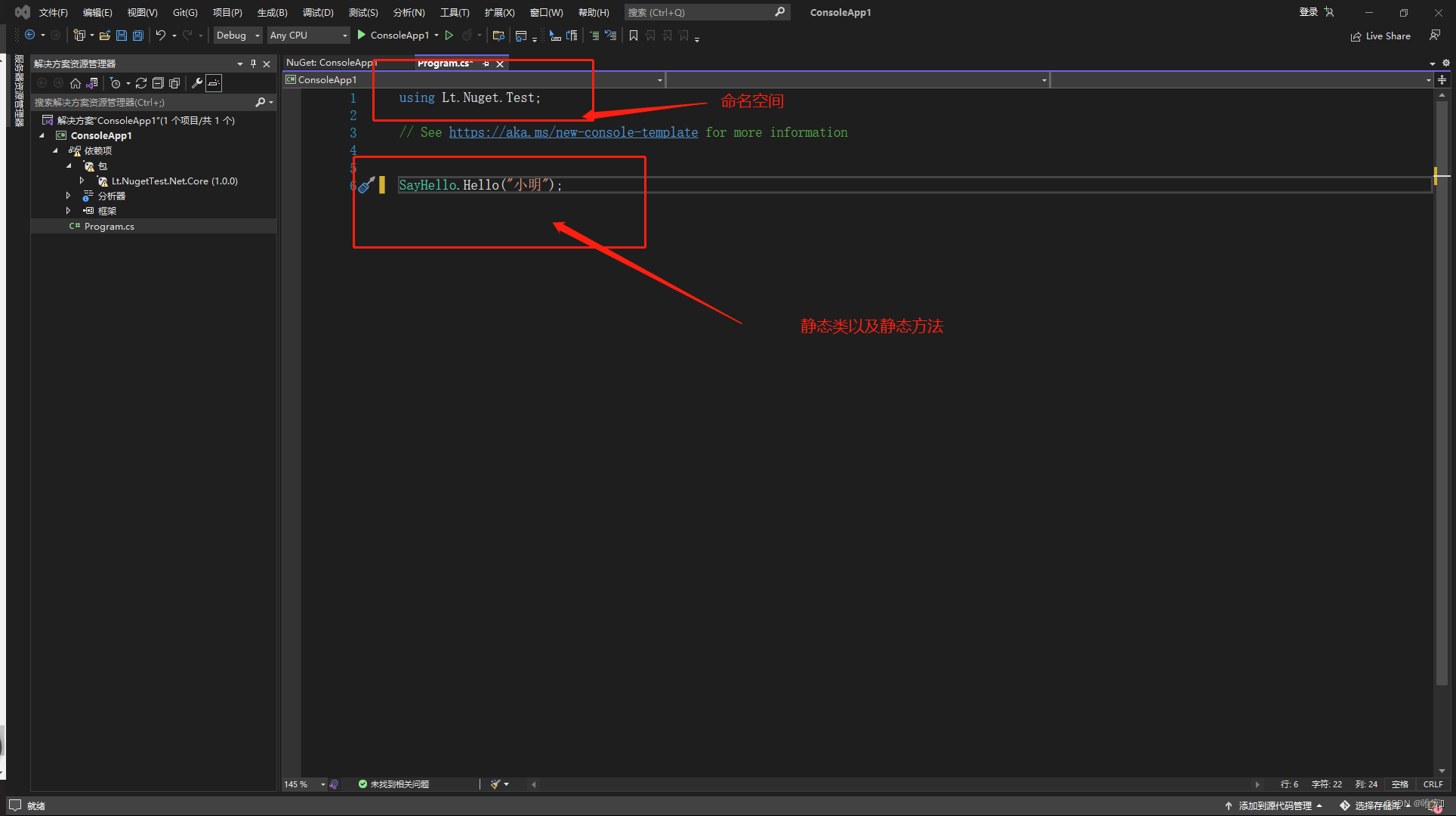The height and width of the screenshot is (816, 1456).
Task: Open Properties wrench icon in Solution Explorer
Action: [x=196, y=83]
